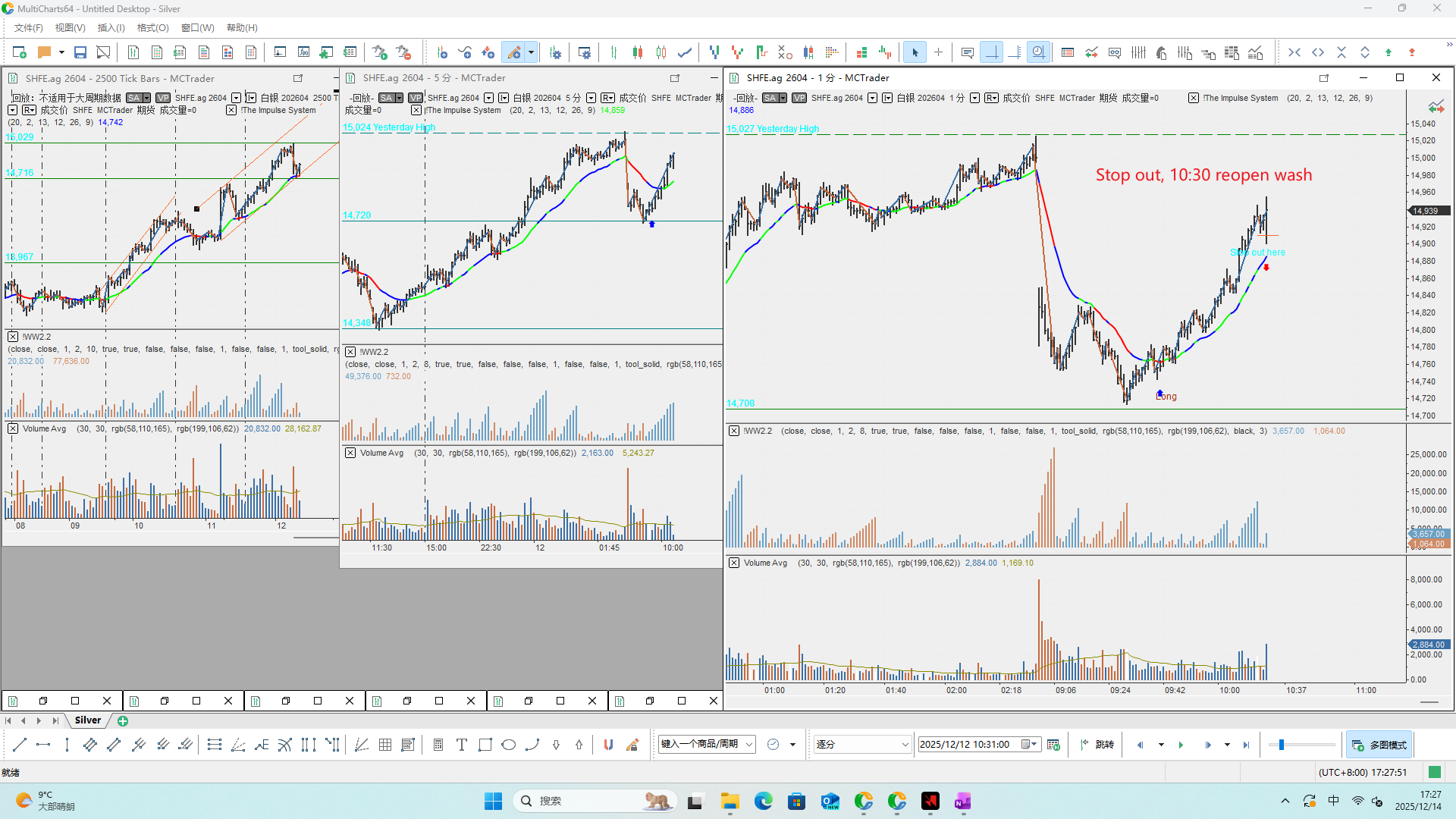Select the Silver workspace tab
Screen dimensions: 1456x819
tap(88, 720)
